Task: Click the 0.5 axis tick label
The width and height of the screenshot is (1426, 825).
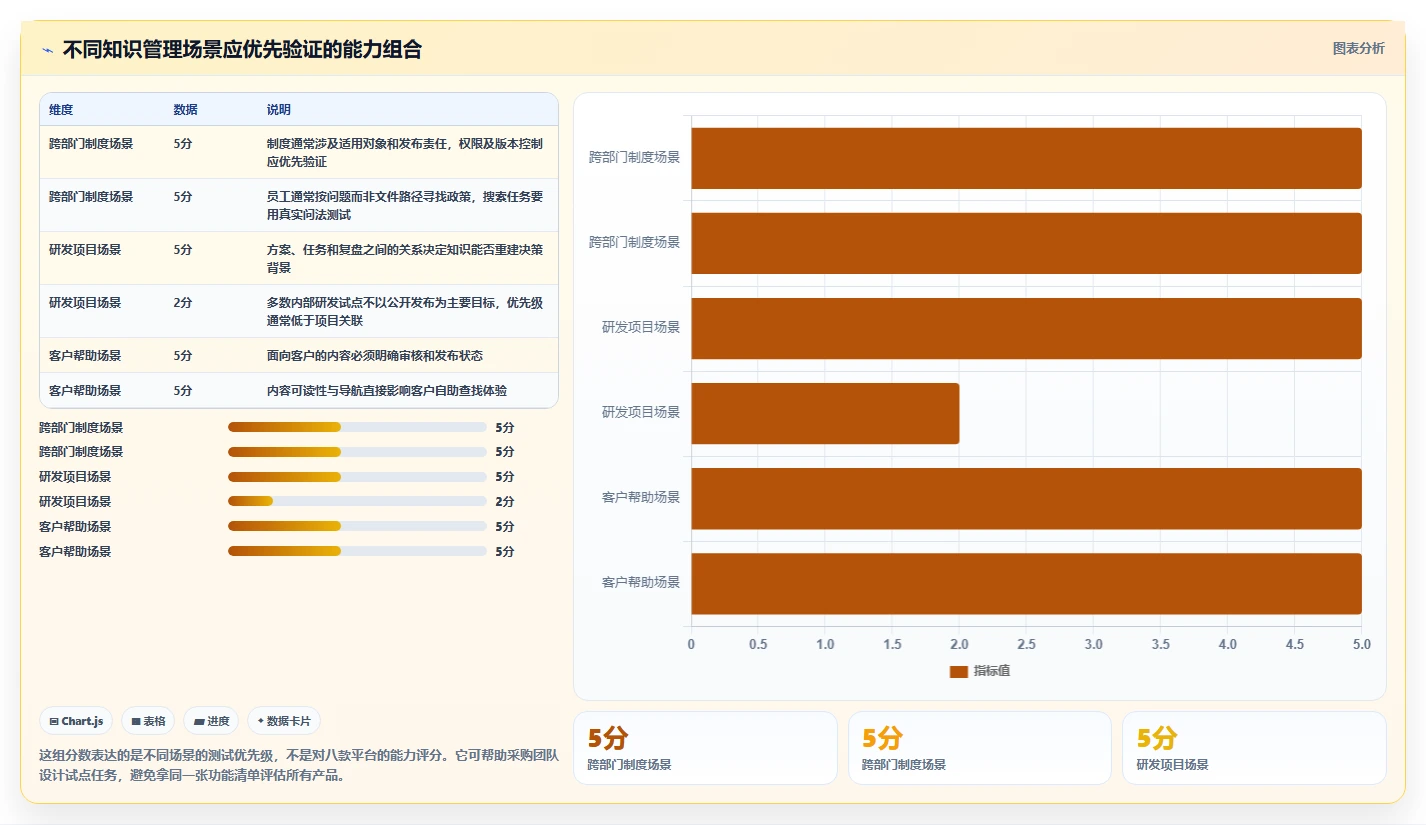Action: (x=758, y=644)
